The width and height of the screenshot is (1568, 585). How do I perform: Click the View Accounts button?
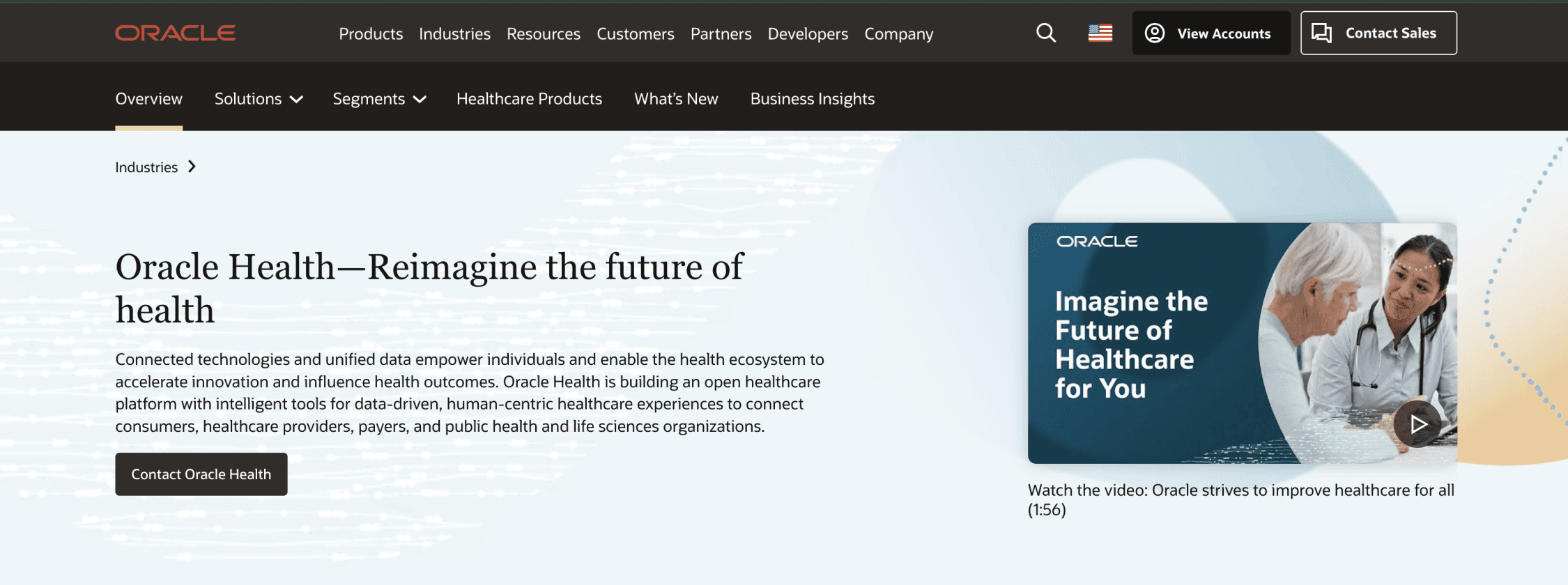pyautogui.click(x=1210, y=33)
